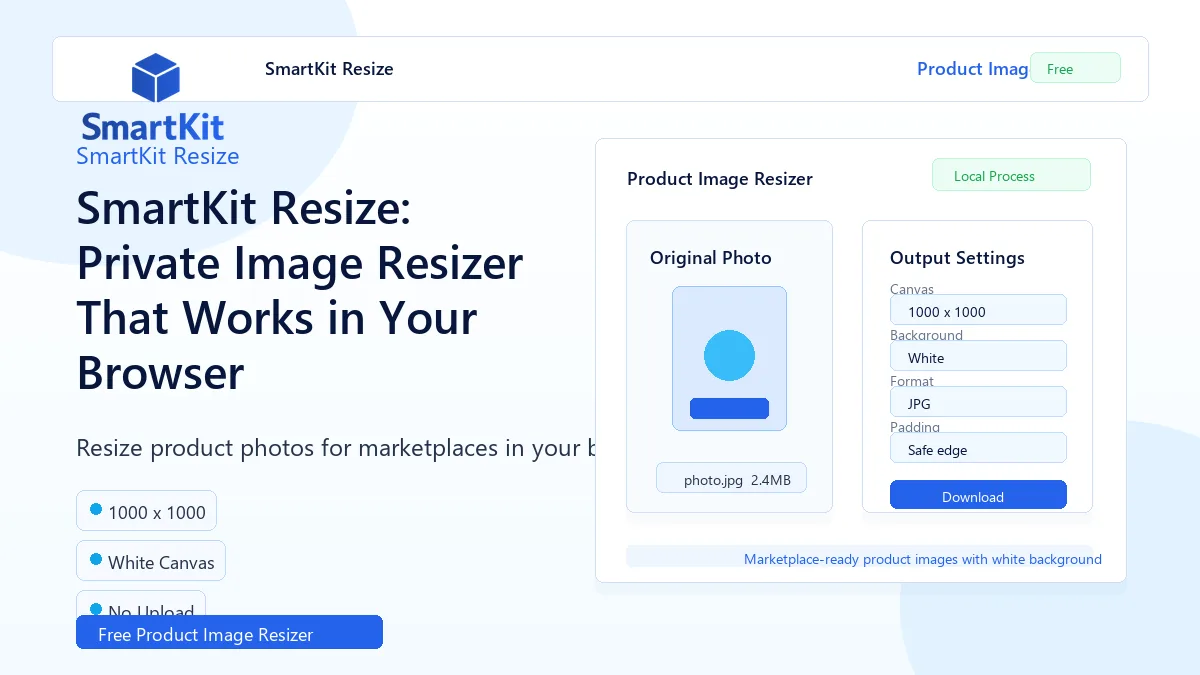Select the 1000 x 1000 feature chip
1200x675 pixels.
(x=146, y=511)
